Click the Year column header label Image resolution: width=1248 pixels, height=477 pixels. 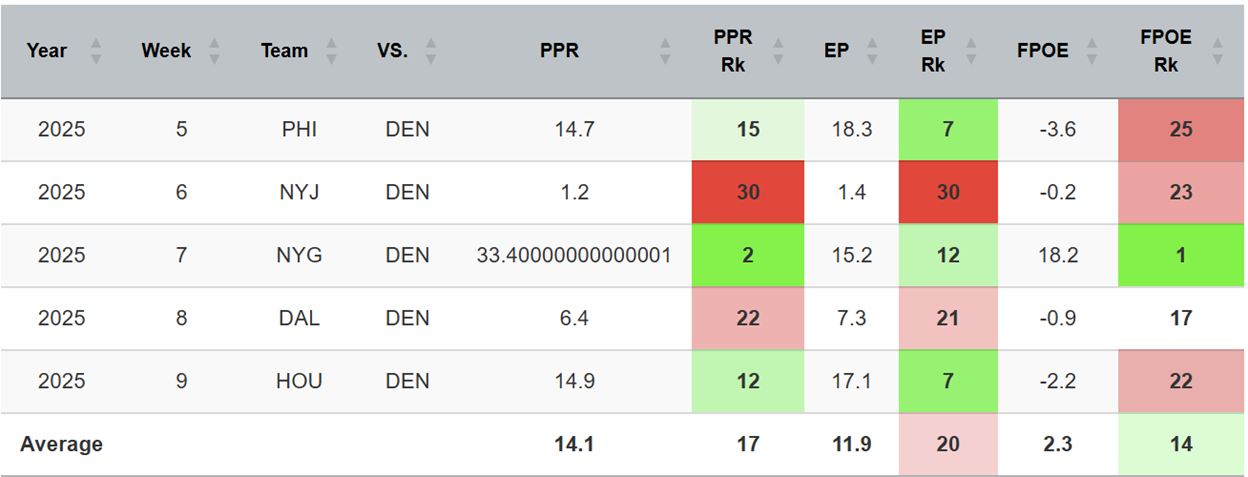47,51
